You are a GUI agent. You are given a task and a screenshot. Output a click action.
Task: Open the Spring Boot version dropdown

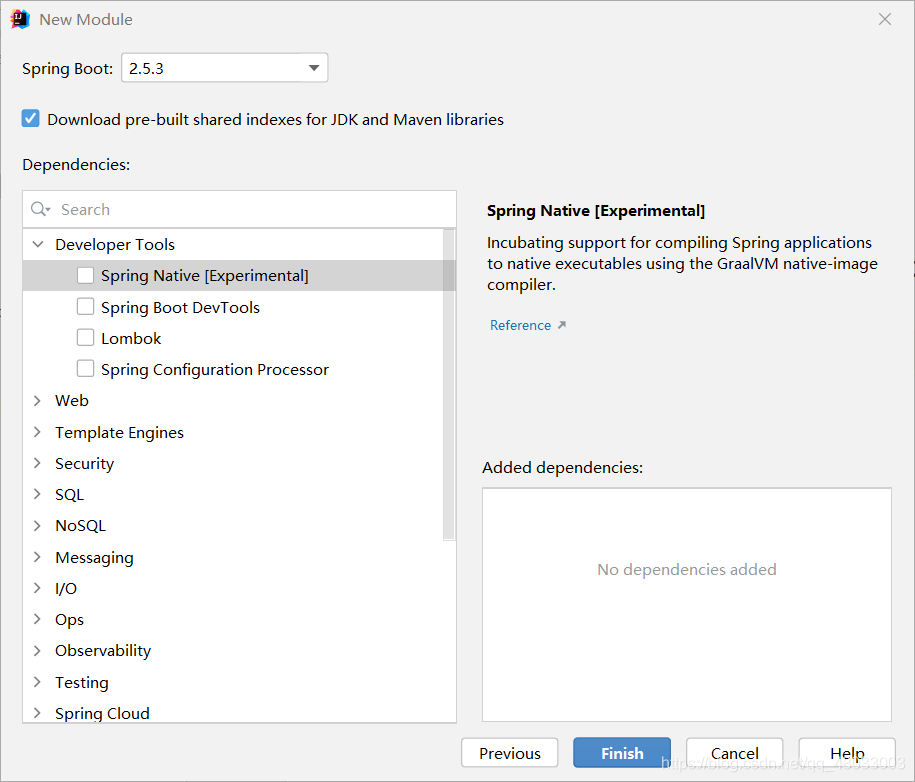pos(225,68)
